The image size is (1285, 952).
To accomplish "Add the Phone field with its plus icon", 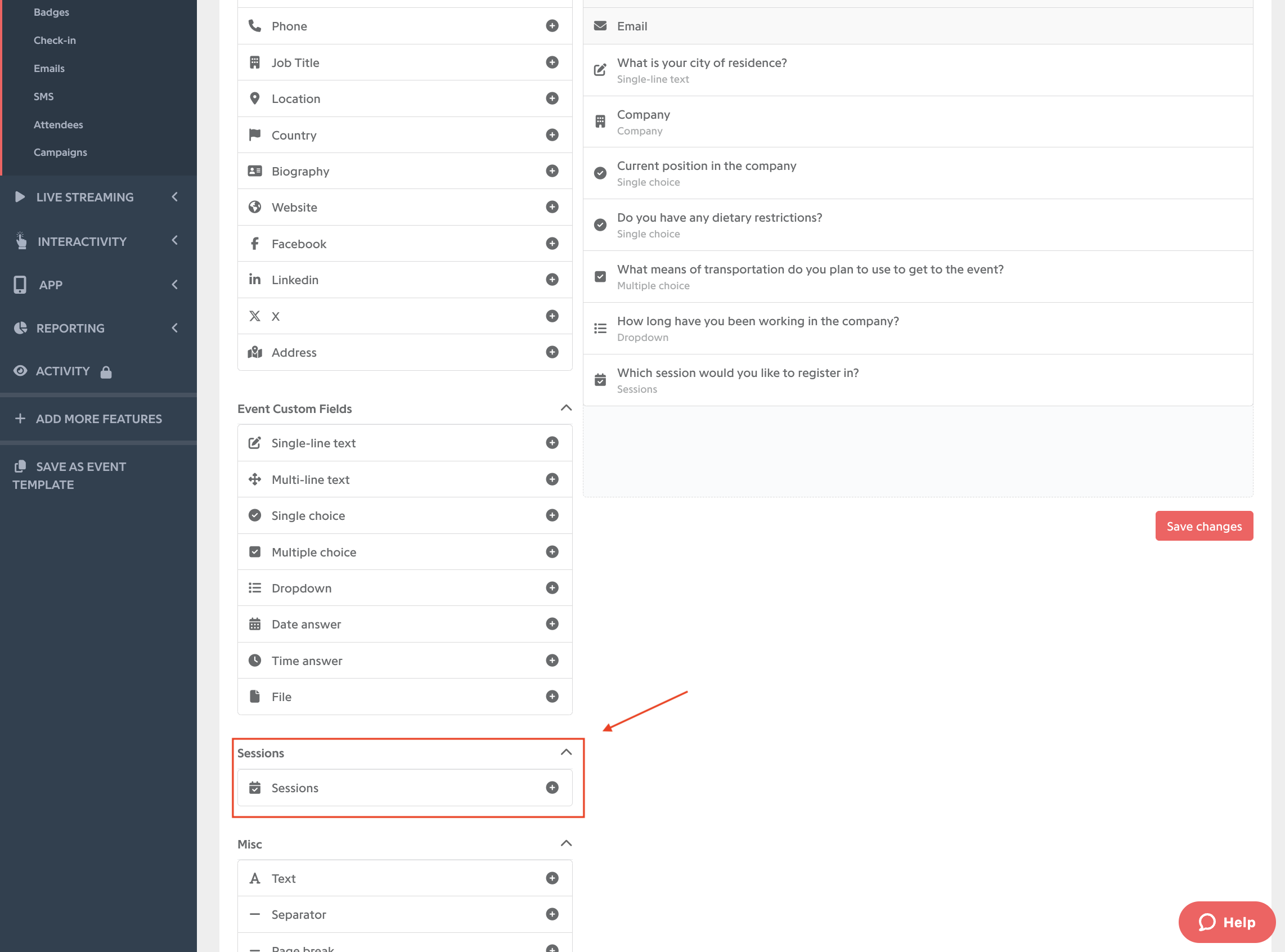I will (x=552, y=26).
